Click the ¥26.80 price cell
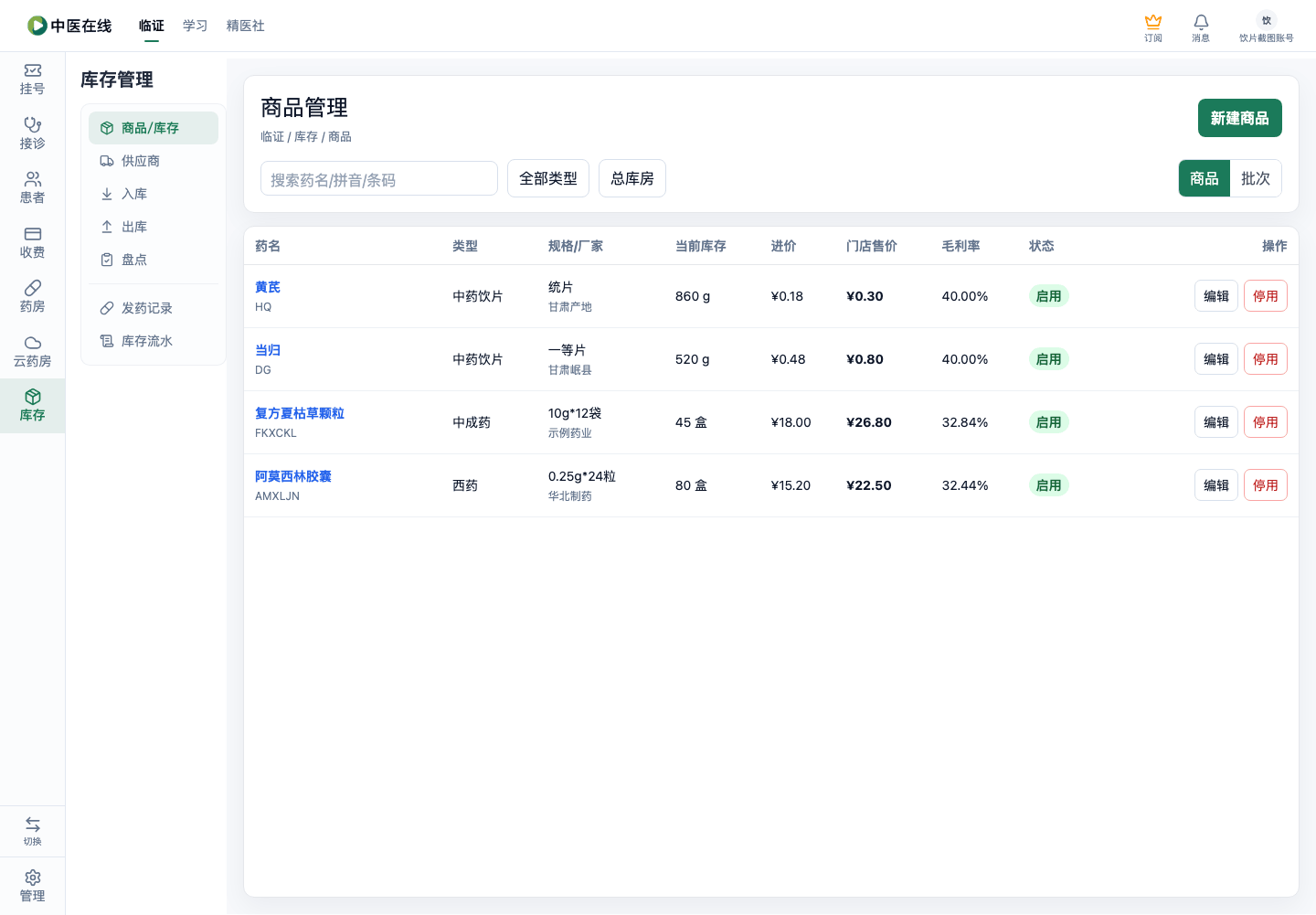The width and height of the screenshot is (1316, 915). coord(869,422)
